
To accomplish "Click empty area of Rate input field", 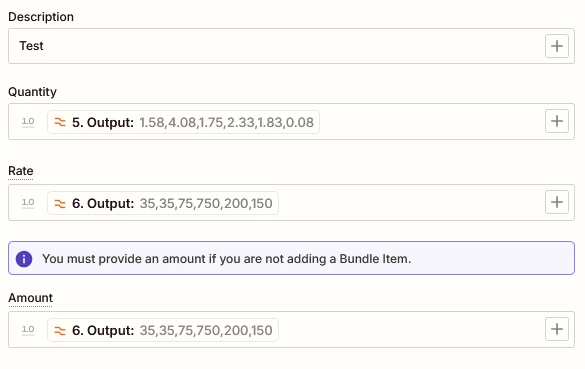I will point(410,203).
